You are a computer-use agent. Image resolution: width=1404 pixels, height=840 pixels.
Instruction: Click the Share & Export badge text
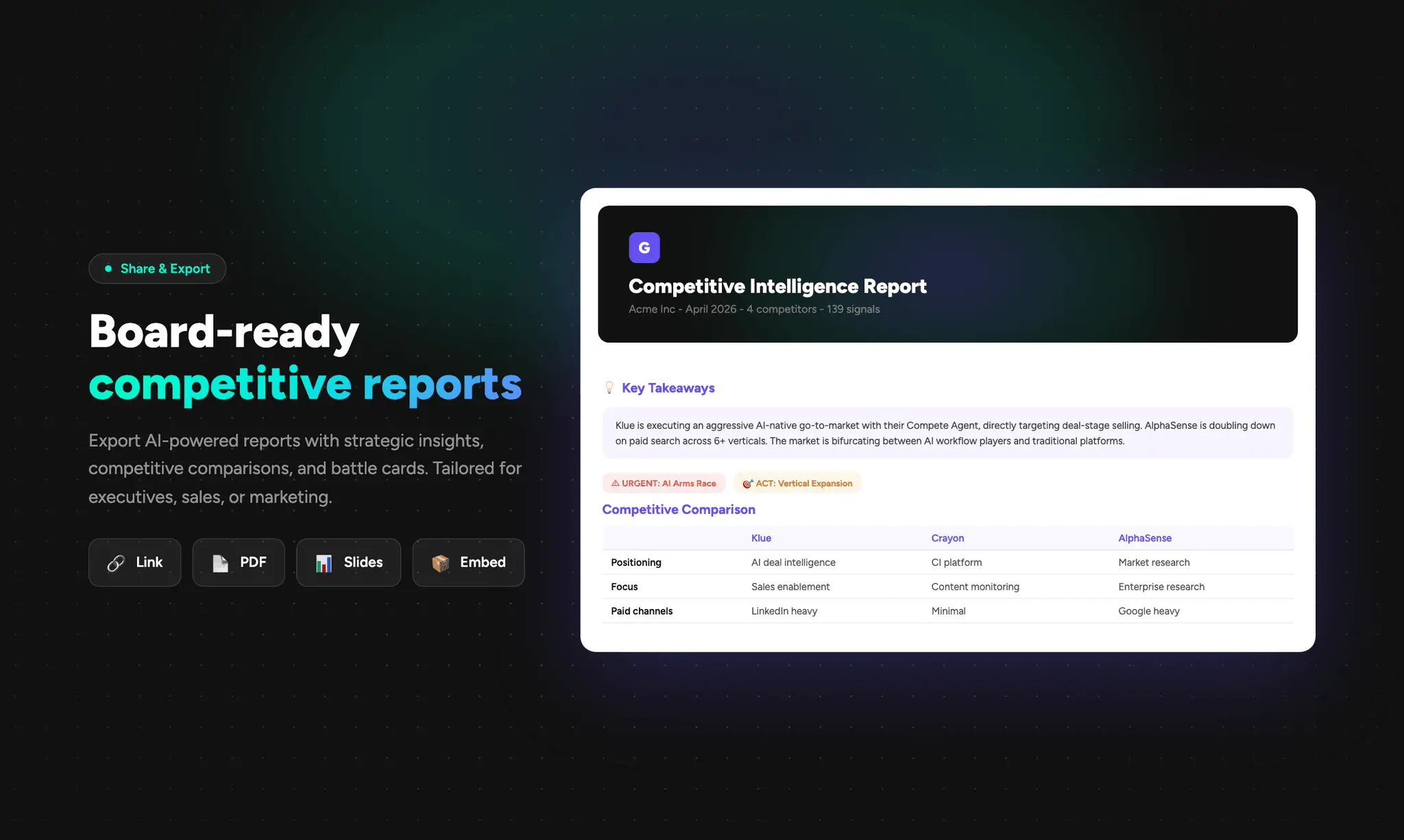tap(165, 269)
